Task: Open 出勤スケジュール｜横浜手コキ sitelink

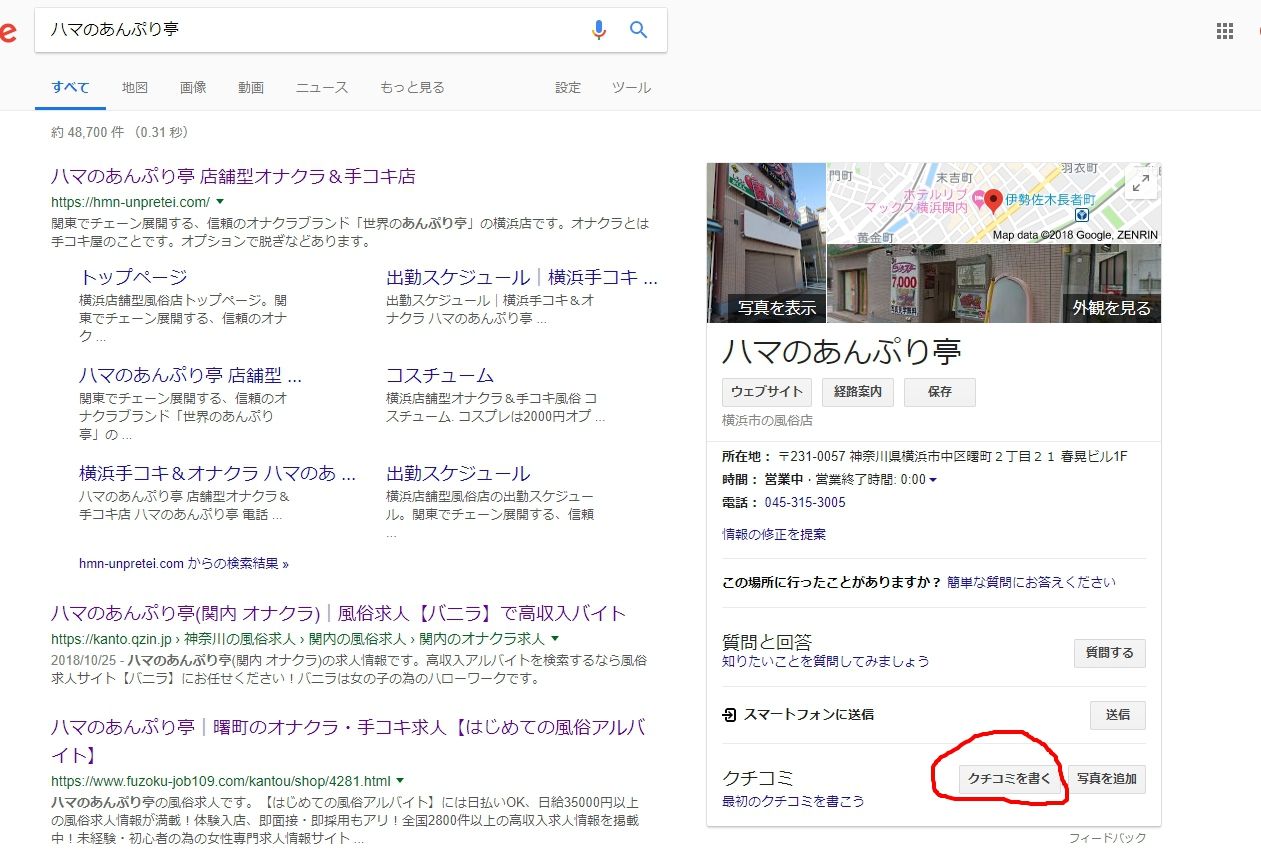Action: (522, 277)
